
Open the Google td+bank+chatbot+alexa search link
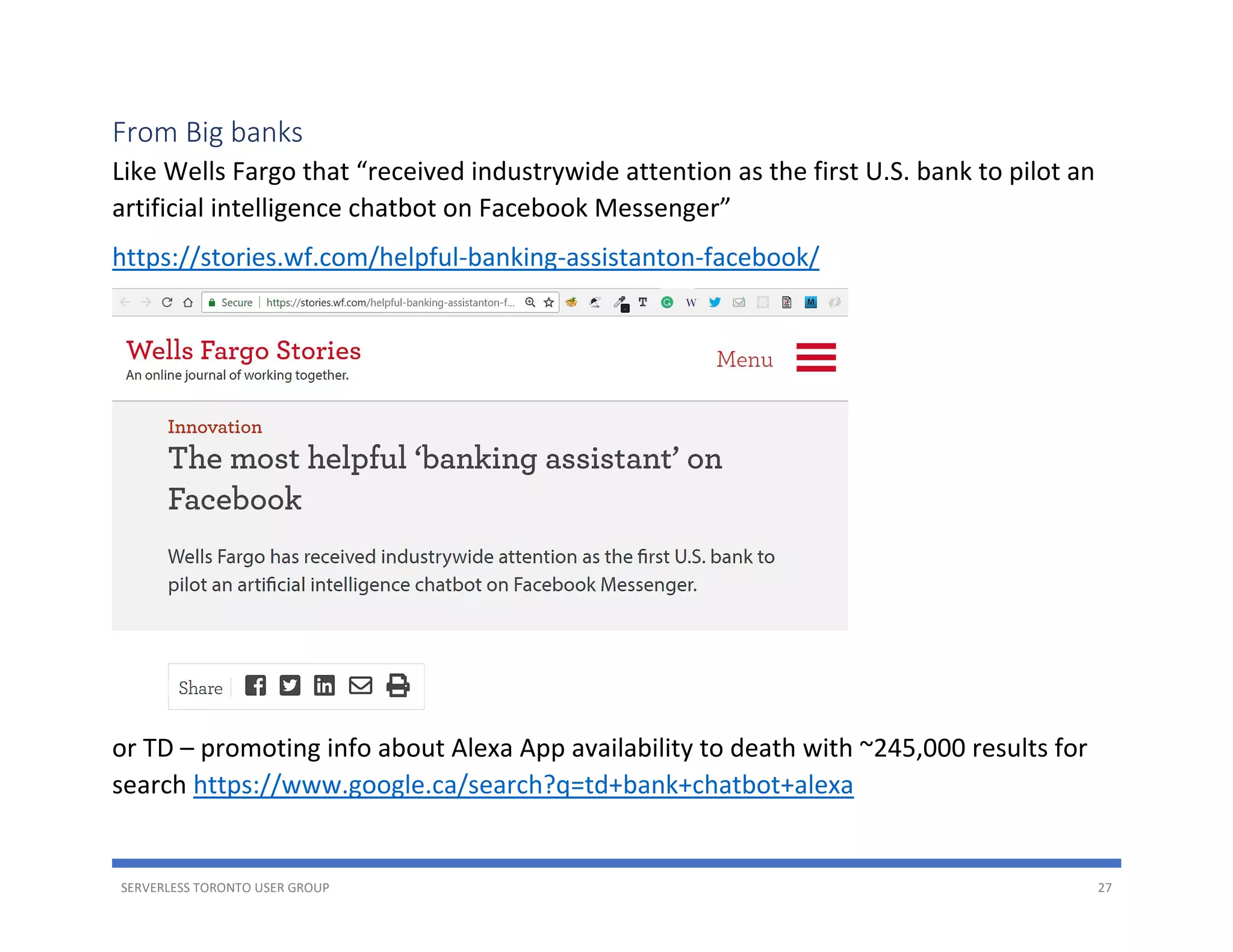523,785
